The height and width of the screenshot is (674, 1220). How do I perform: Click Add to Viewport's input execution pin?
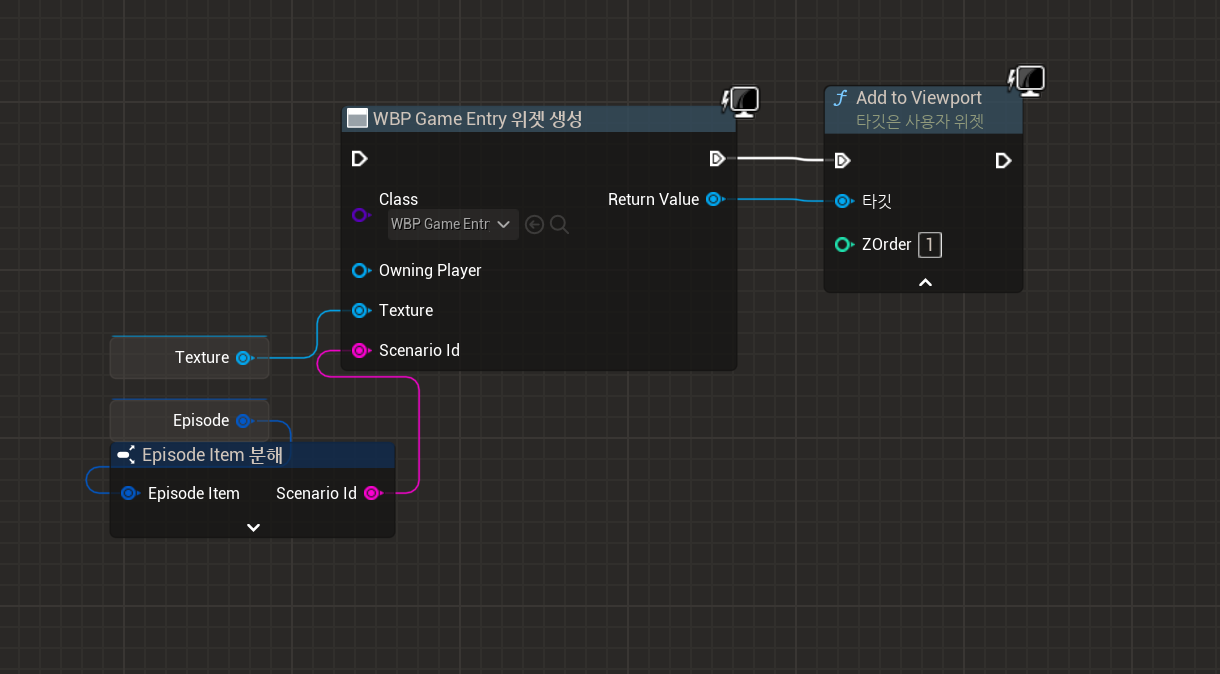[x=842, y=161]
